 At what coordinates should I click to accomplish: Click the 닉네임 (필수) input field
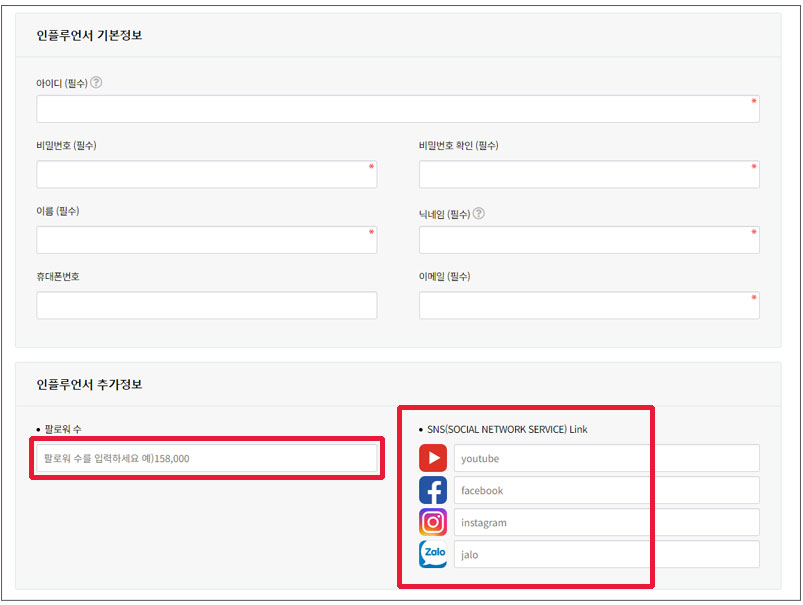tap(589, 240)
